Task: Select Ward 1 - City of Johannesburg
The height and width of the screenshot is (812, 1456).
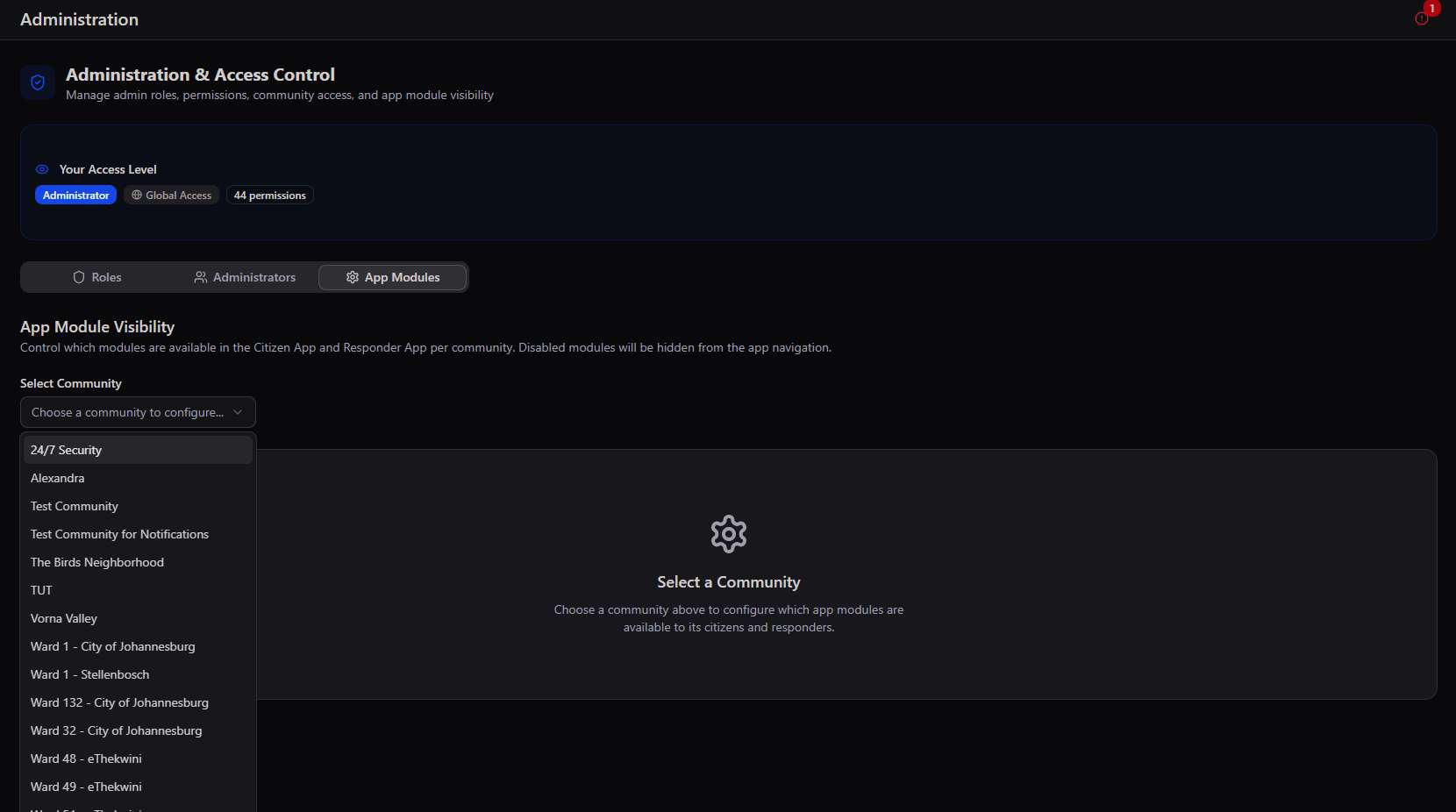Action: coord(138,646)
